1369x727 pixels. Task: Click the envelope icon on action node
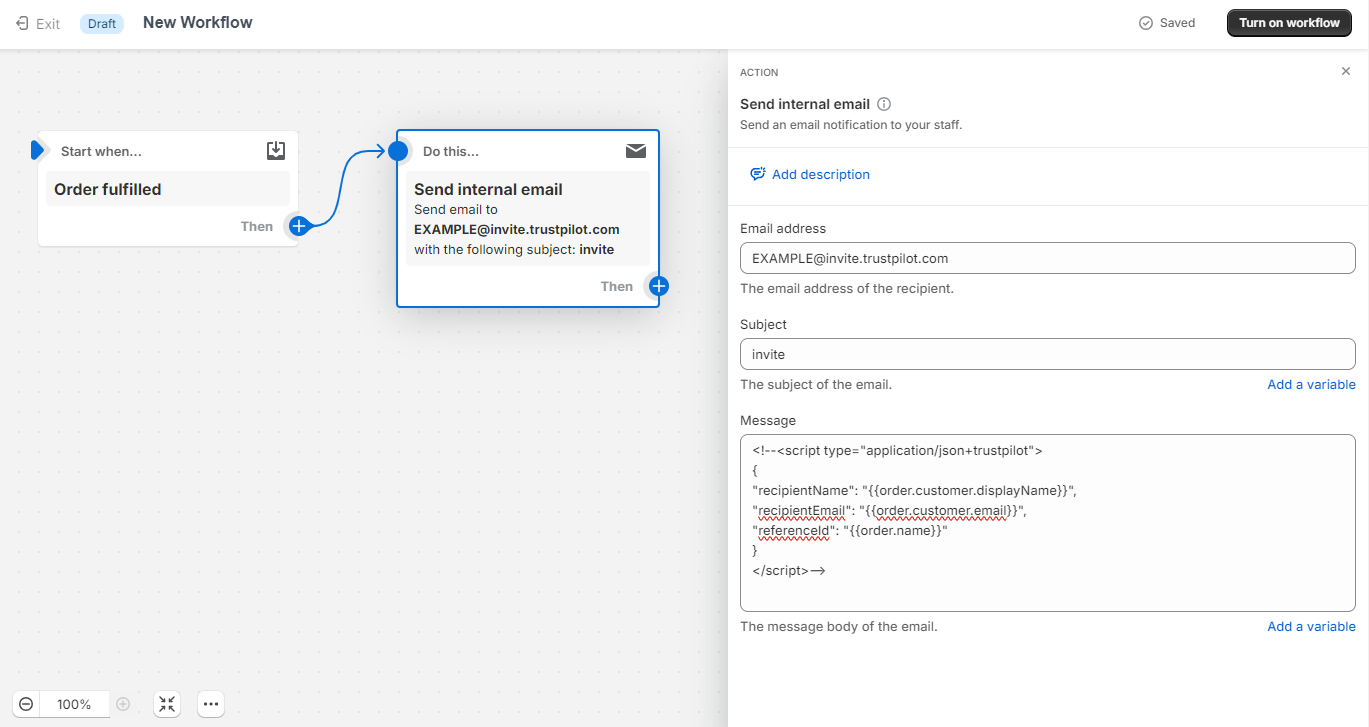635,151
